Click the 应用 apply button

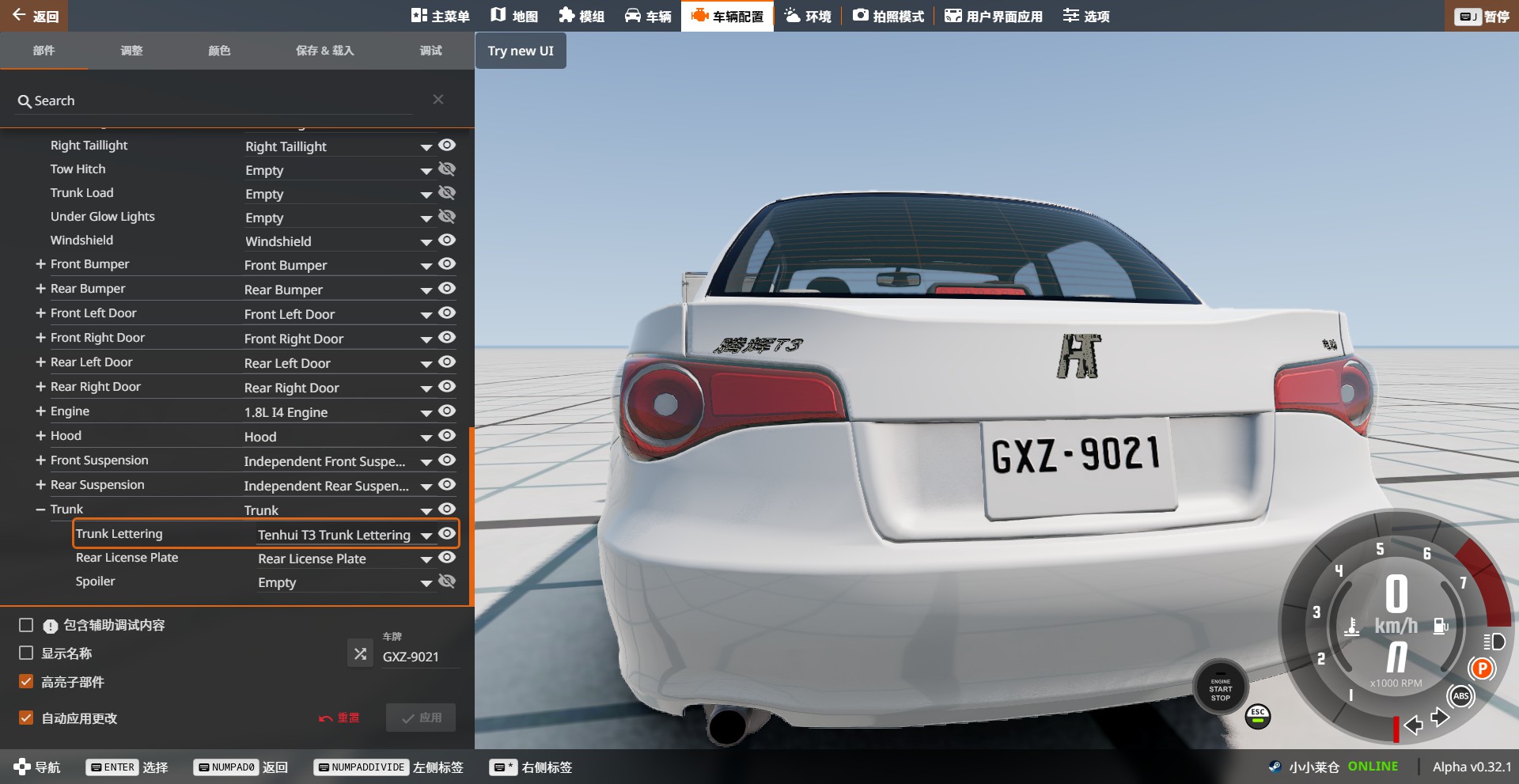click(x=421, y=718)
